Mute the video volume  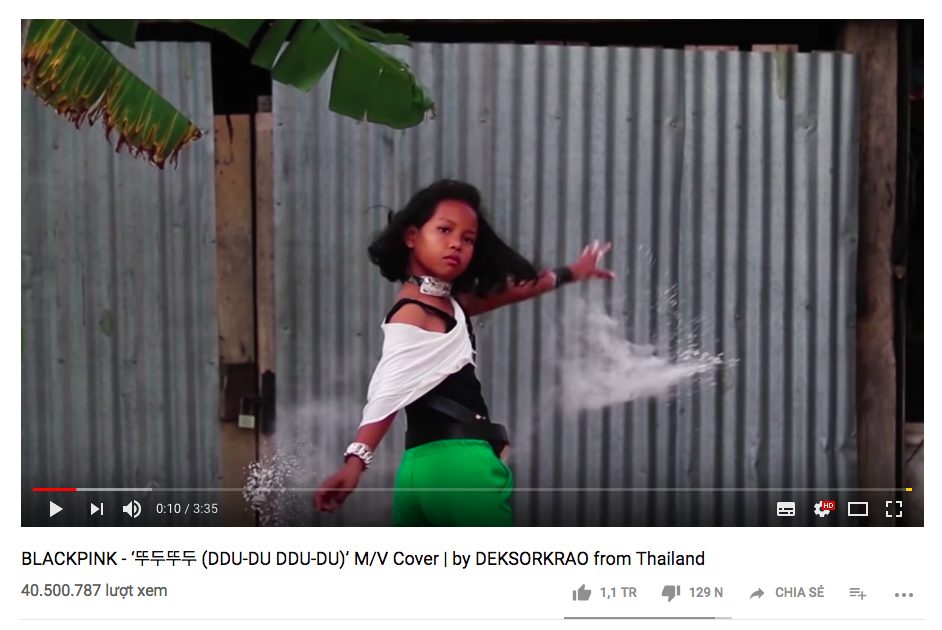tap(132, 509)
